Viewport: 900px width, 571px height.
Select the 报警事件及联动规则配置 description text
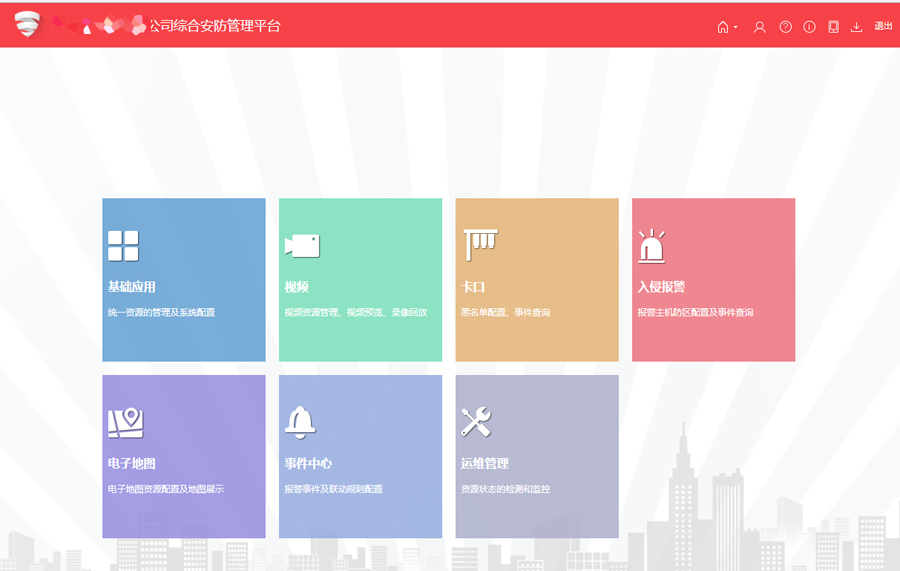click(333, 490)
